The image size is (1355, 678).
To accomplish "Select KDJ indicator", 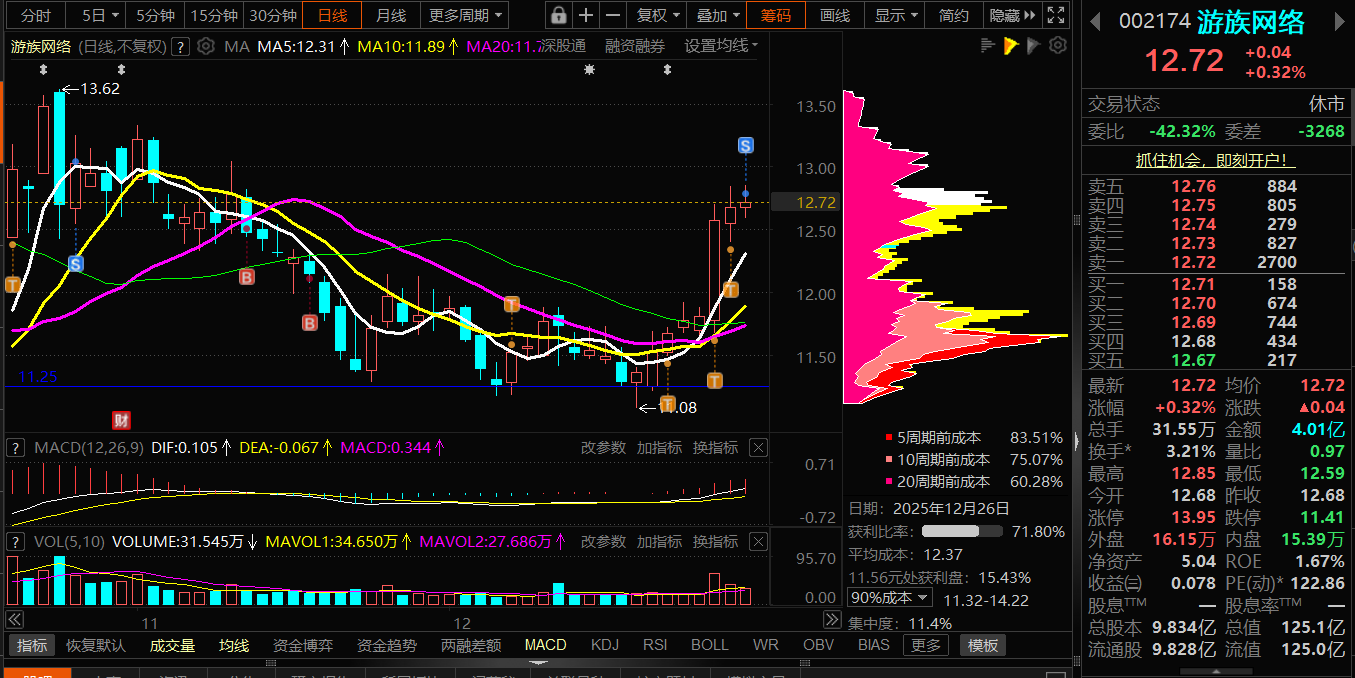I will coord(606,645).
